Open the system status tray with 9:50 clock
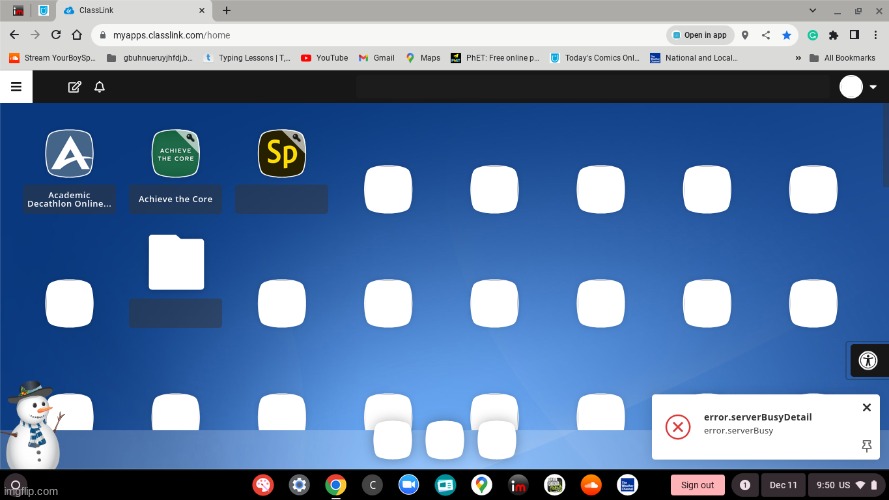This screenshot has height=500, width=889. 846,485
